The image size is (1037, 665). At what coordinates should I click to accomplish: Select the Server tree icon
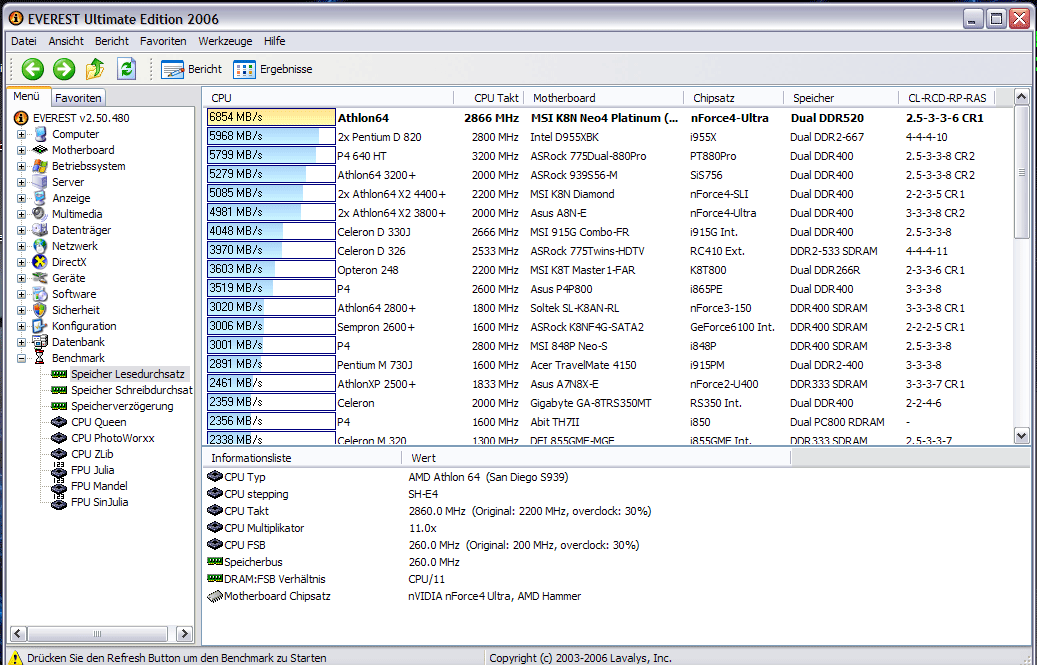click(x=40, y=182)
